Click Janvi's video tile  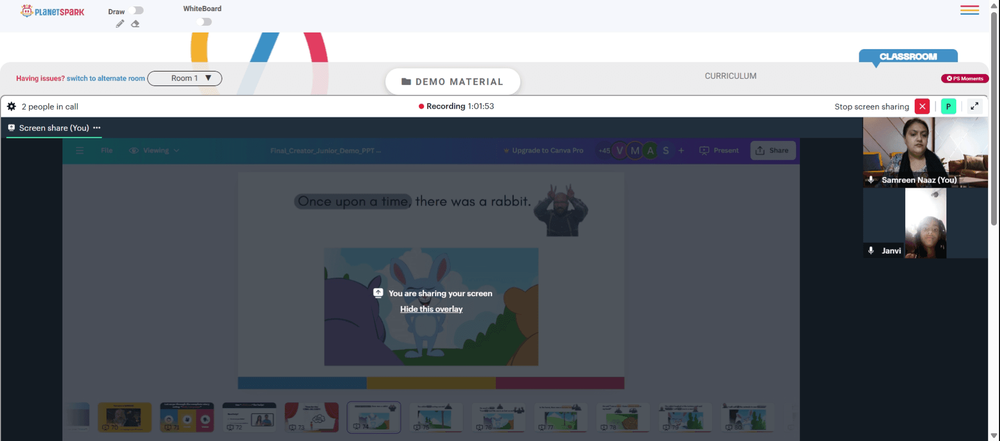coord(925,223)
